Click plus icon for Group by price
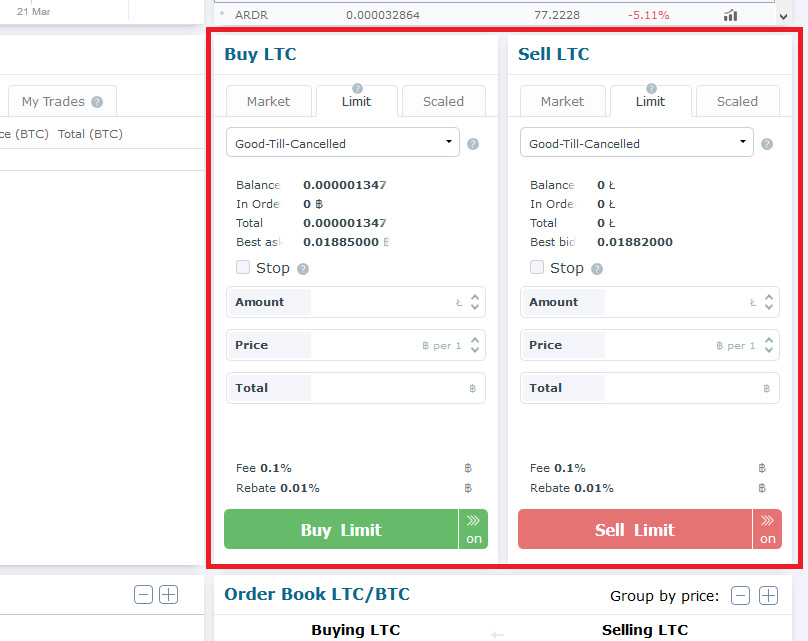Screen dimensions: 808x641 (768, 596)
